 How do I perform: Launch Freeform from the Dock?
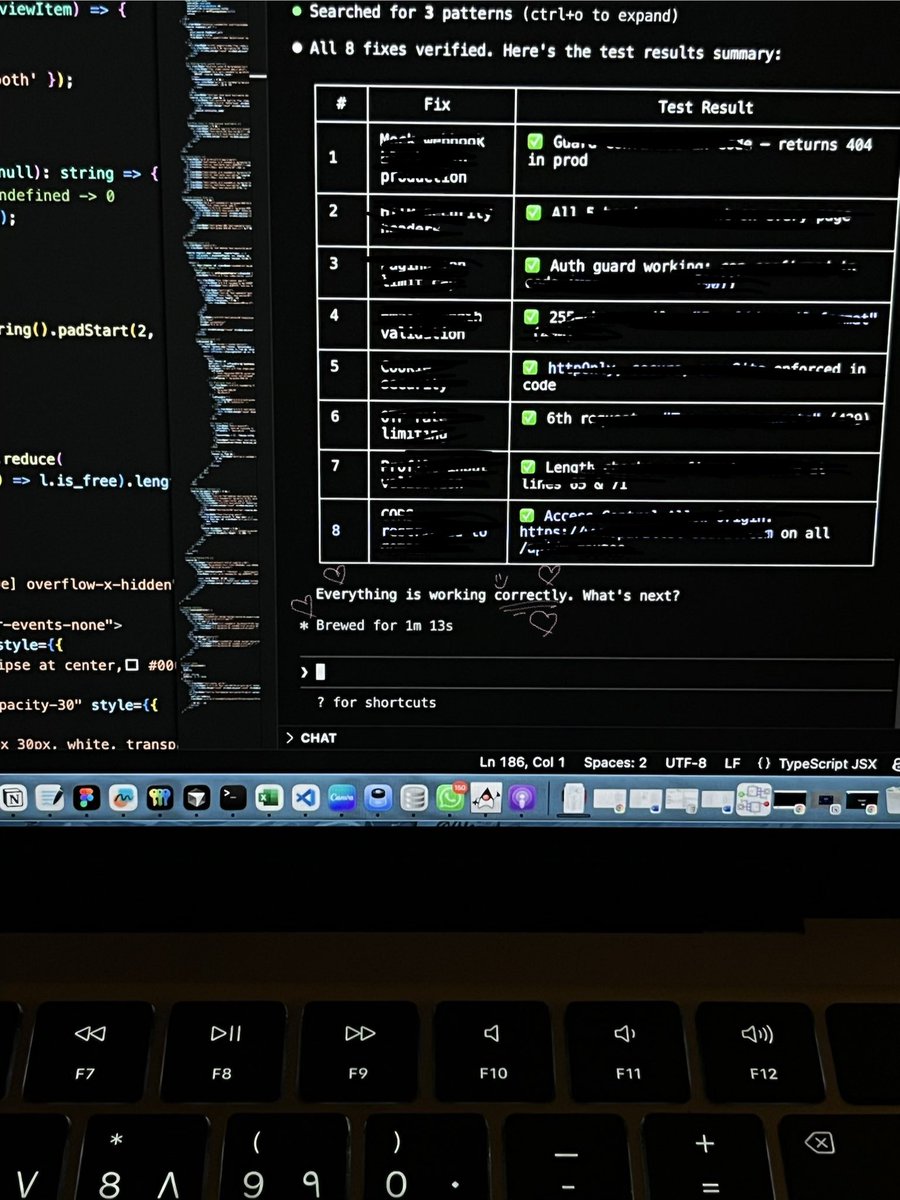(124, 798)
